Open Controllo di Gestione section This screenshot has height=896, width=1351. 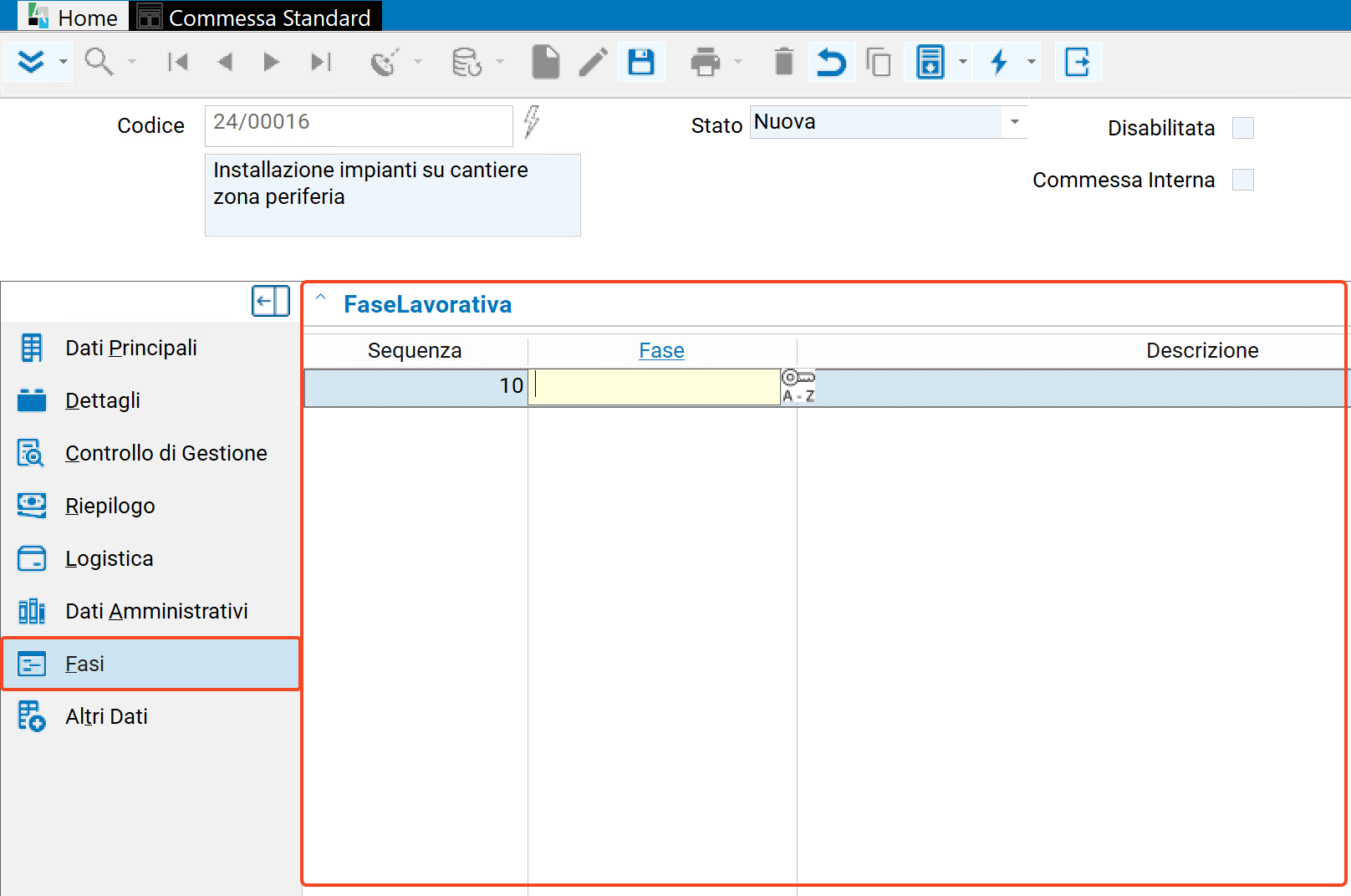150,453
